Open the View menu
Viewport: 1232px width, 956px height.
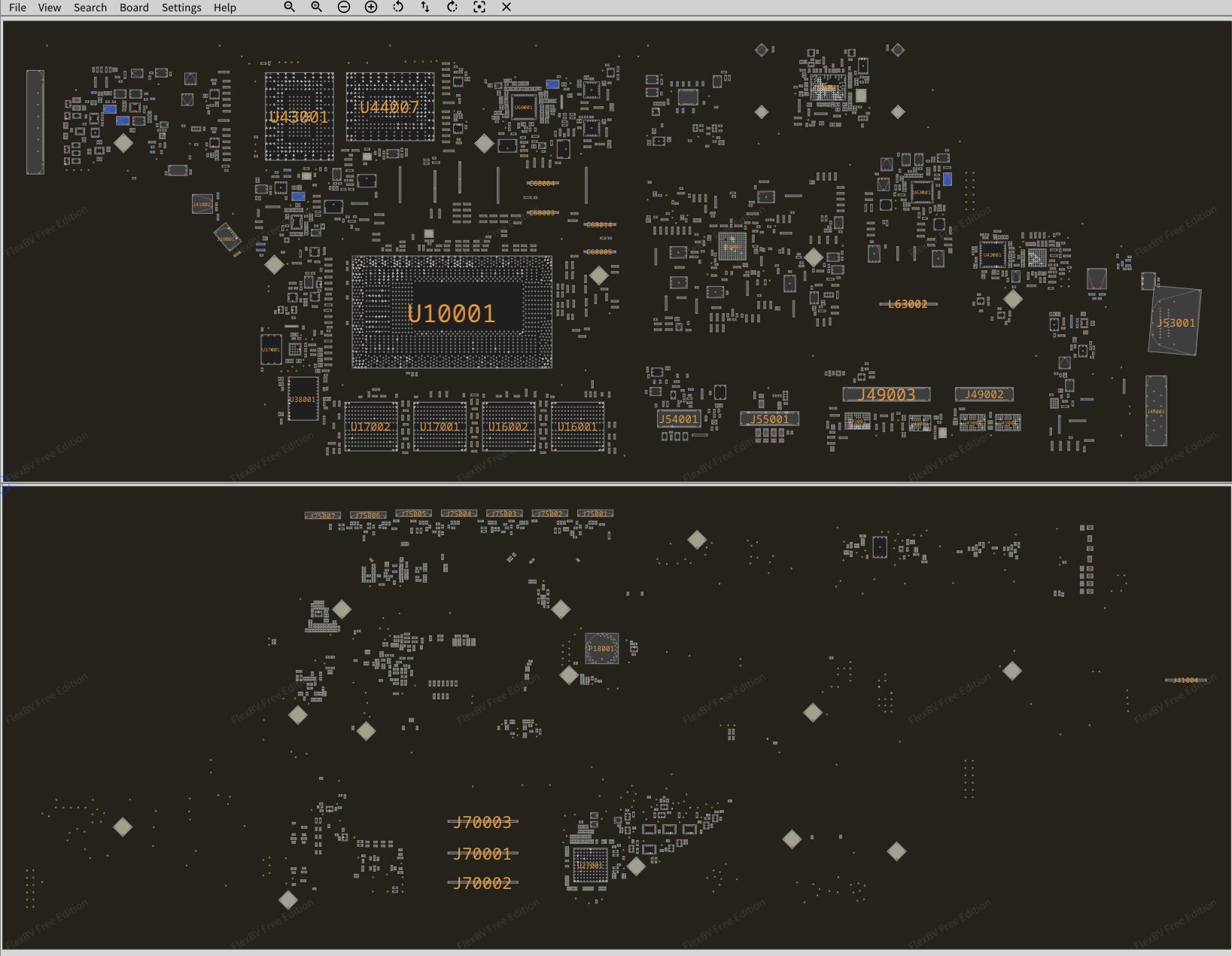pos(50,8)
